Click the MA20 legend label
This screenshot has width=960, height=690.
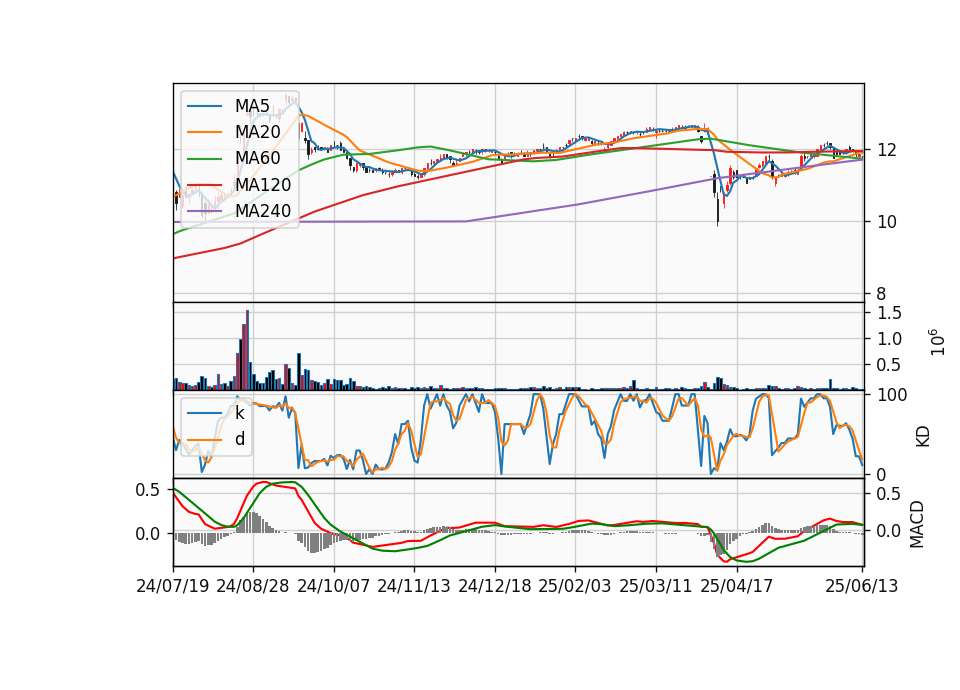(257, 132)
